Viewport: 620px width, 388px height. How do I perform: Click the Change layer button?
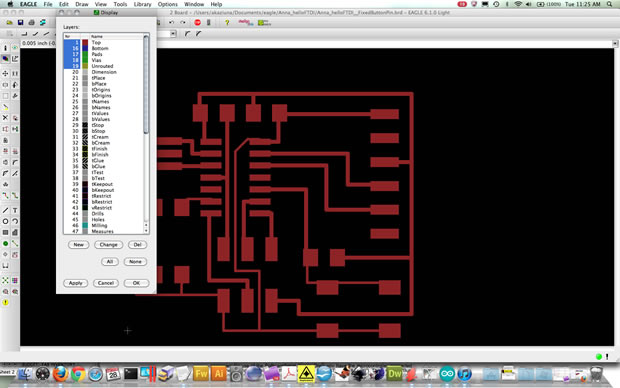point(108,245)
